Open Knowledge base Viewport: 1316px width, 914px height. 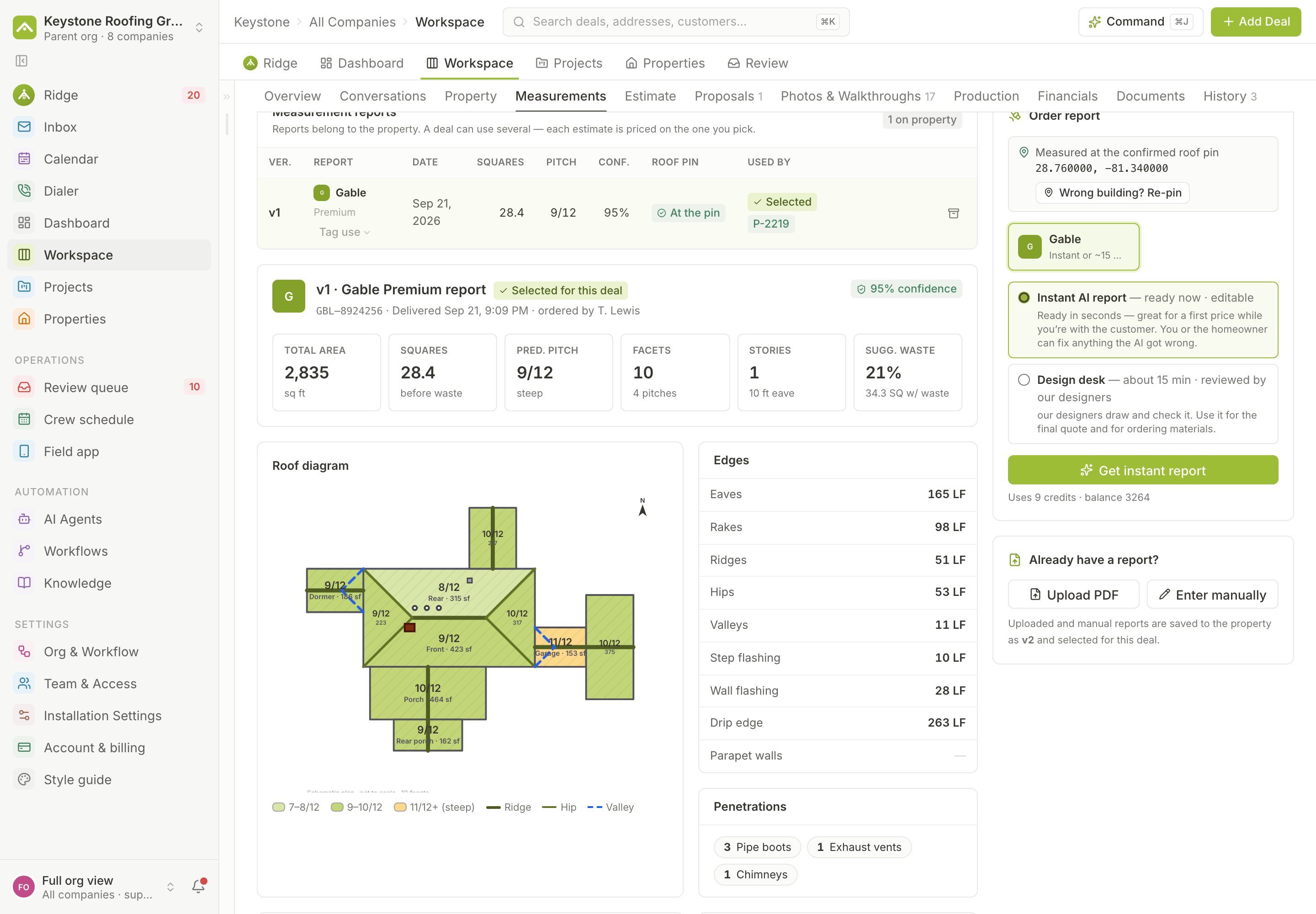(109, 583)
